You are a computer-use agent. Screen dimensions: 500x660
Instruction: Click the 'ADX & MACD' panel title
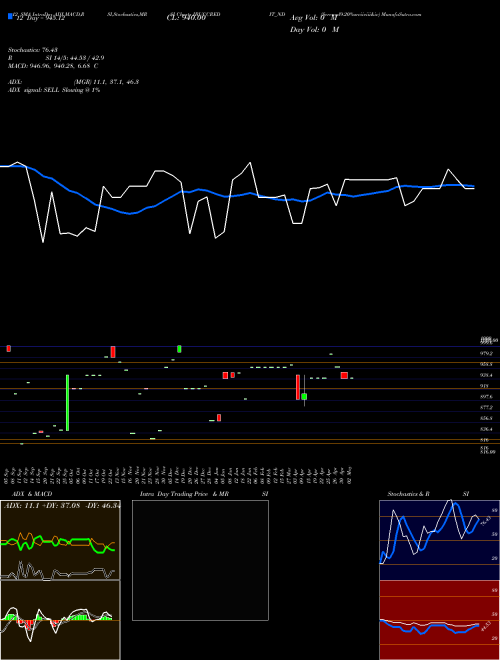[32, 494]
